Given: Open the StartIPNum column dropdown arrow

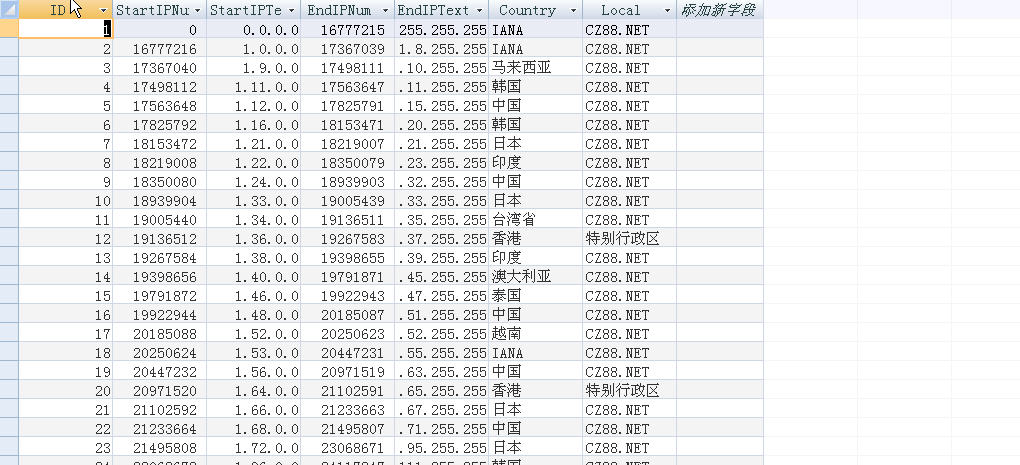Looking at the screenshot, I should (197, 10).
